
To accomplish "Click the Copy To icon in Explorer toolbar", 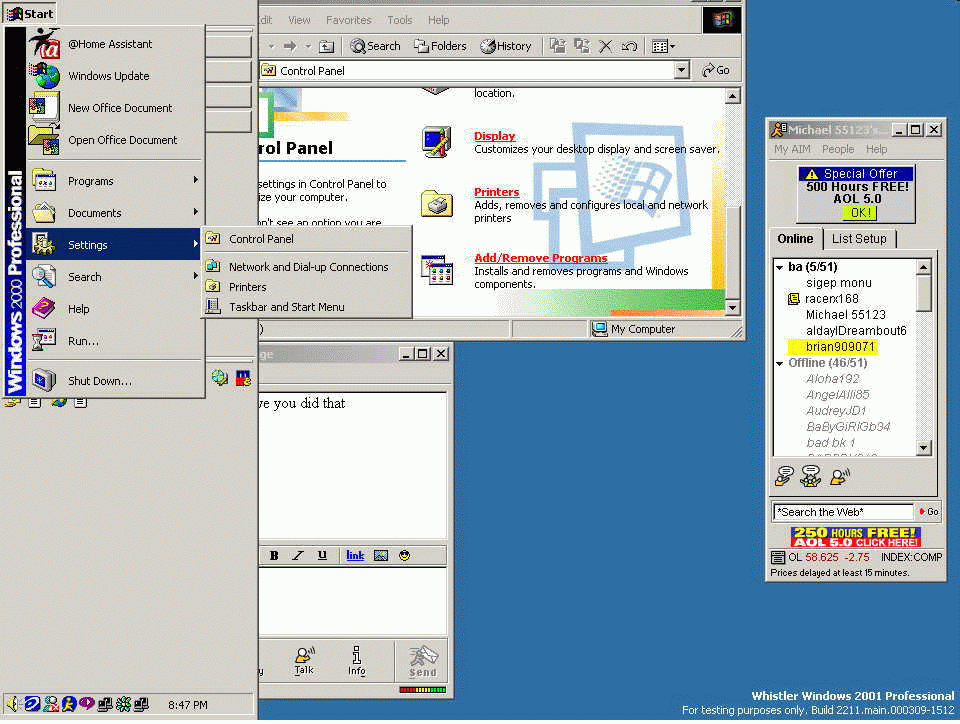I will [582, 46].
